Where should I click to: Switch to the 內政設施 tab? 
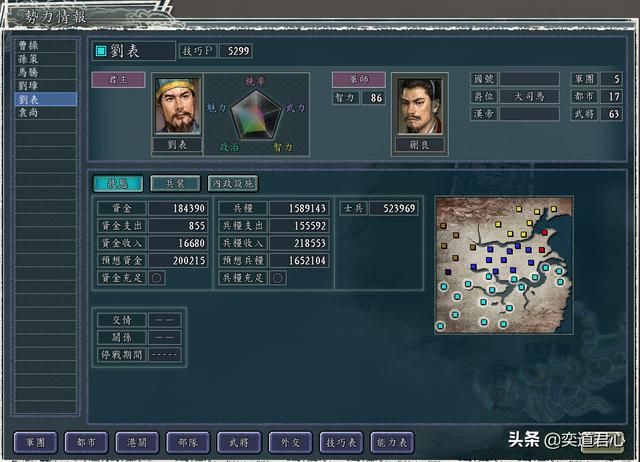coord(233,184)
